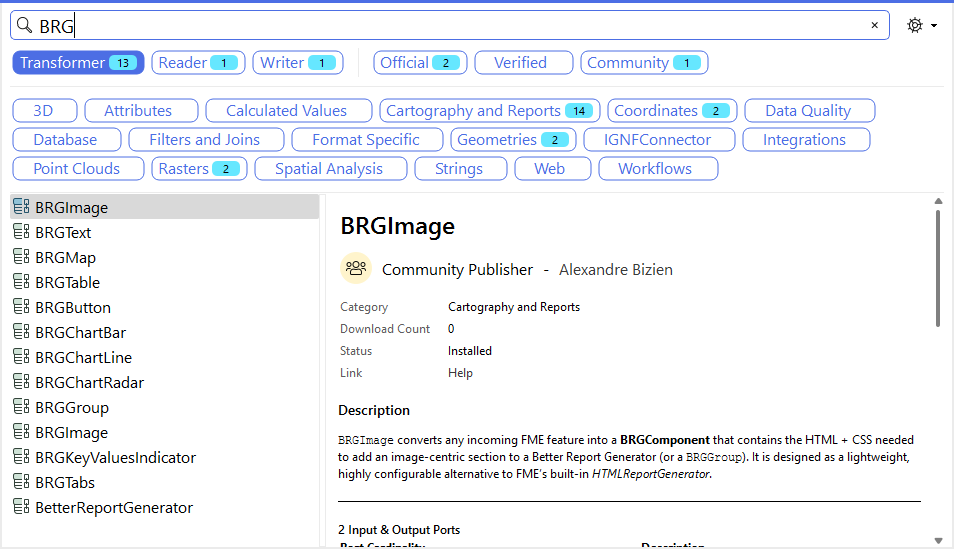
Task: Click the Community Publisher people icon
Action: coord(356,268)
